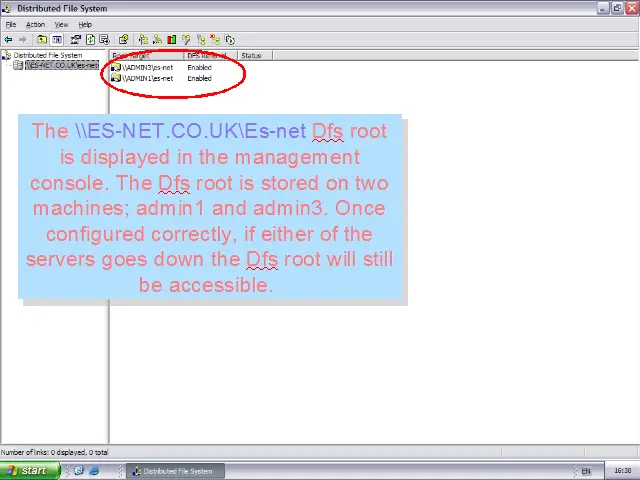Click the Back arrow toolbar icon
The image size is (640, 480).
click(x=8, y=40)
